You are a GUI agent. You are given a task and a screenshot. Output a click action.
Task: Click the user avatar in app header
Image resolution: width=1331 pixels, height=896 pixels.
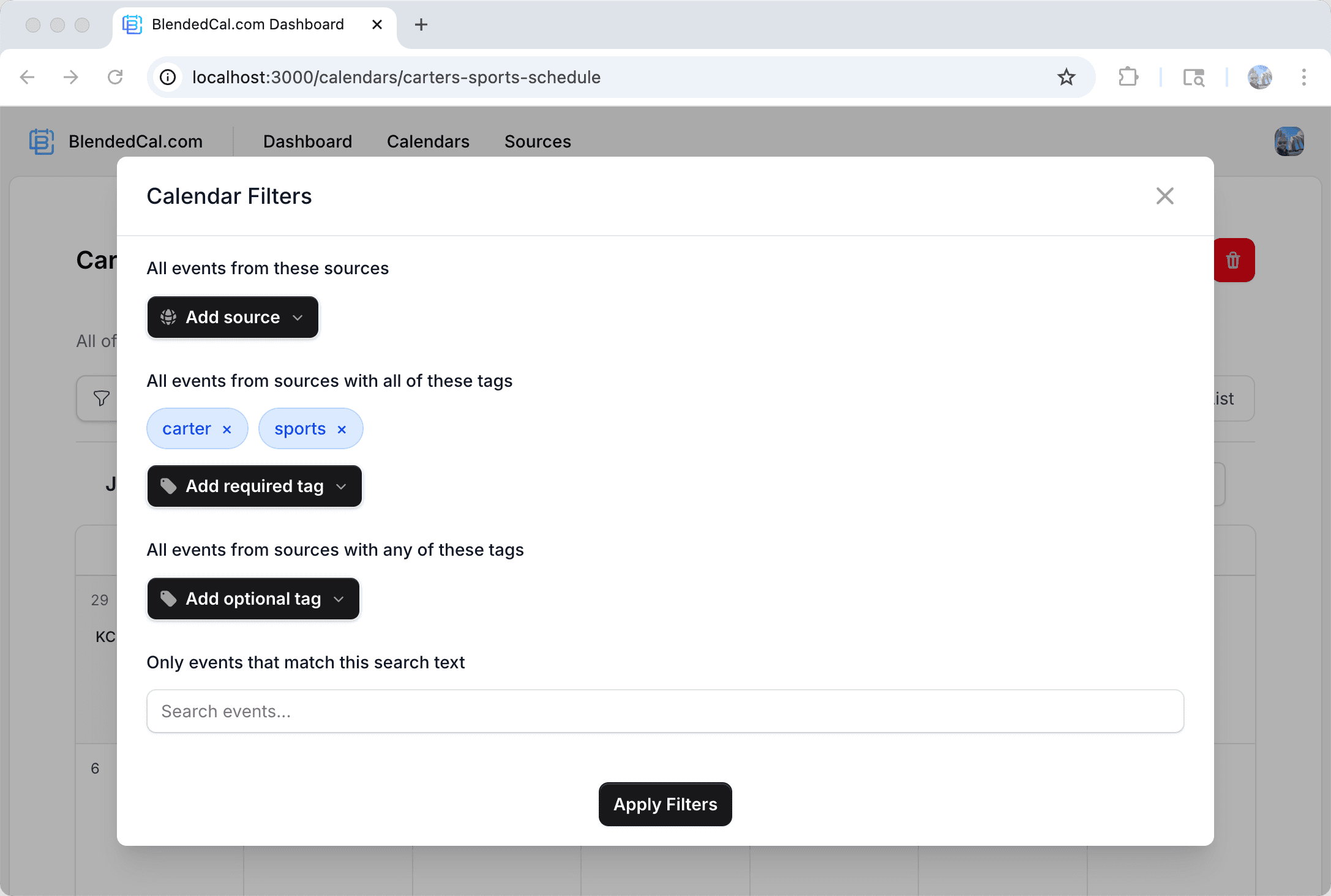1289,141
